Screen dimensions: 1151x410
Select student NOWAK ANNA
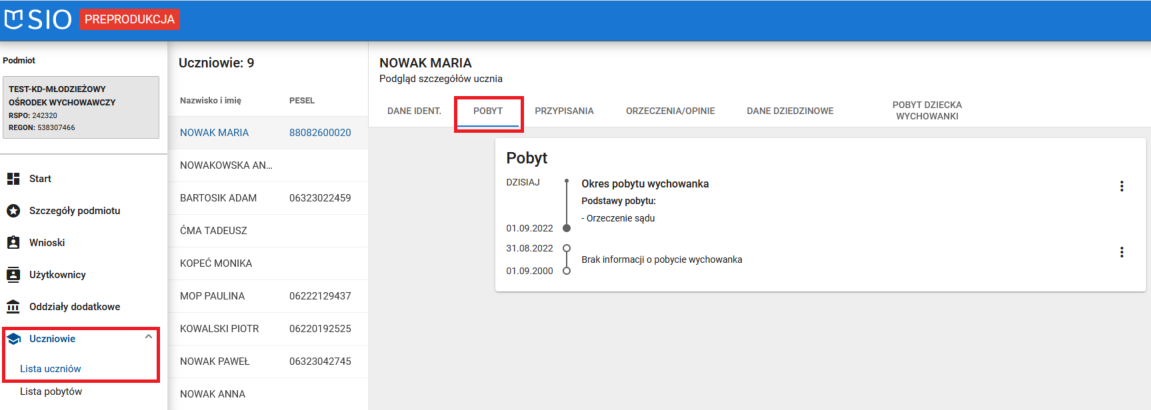pos(213,394)
